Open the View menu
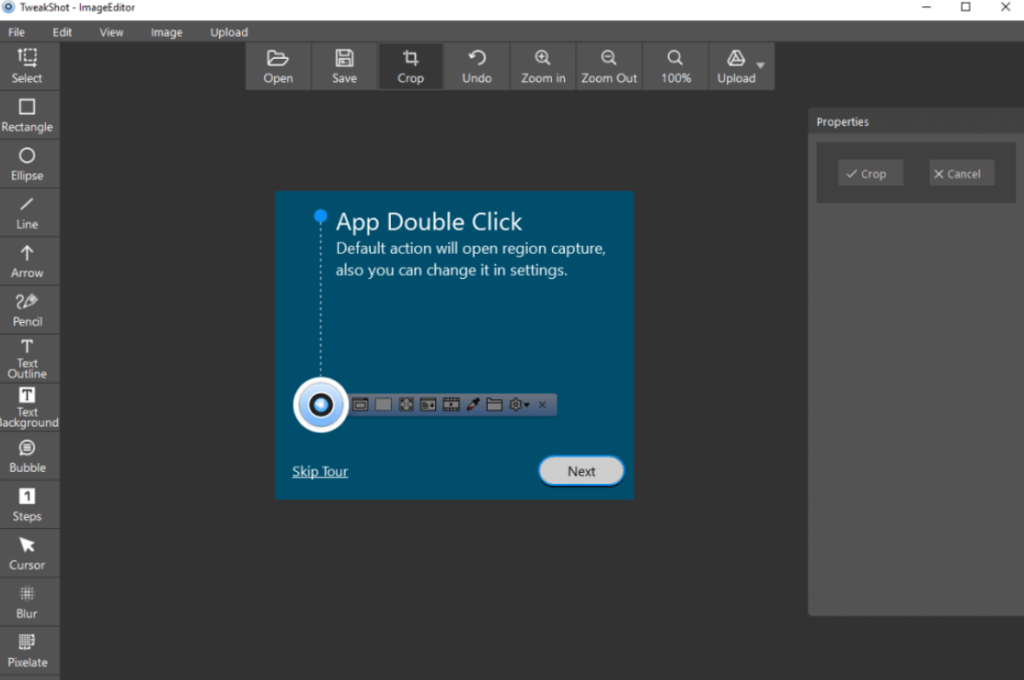1024x680 pixels. pos(111,32)
